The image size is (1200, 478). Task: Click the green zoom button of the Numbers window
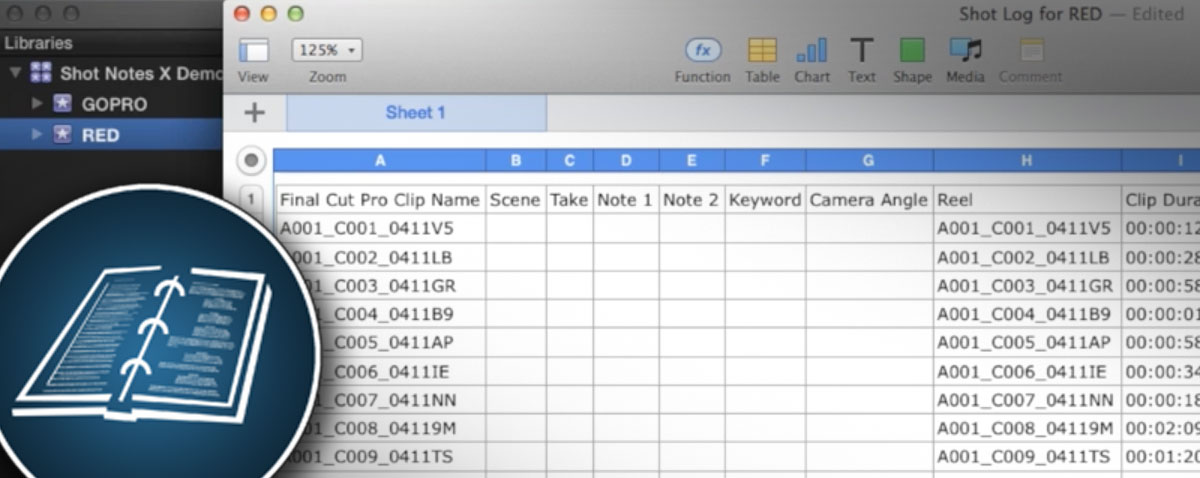point(294,14)
